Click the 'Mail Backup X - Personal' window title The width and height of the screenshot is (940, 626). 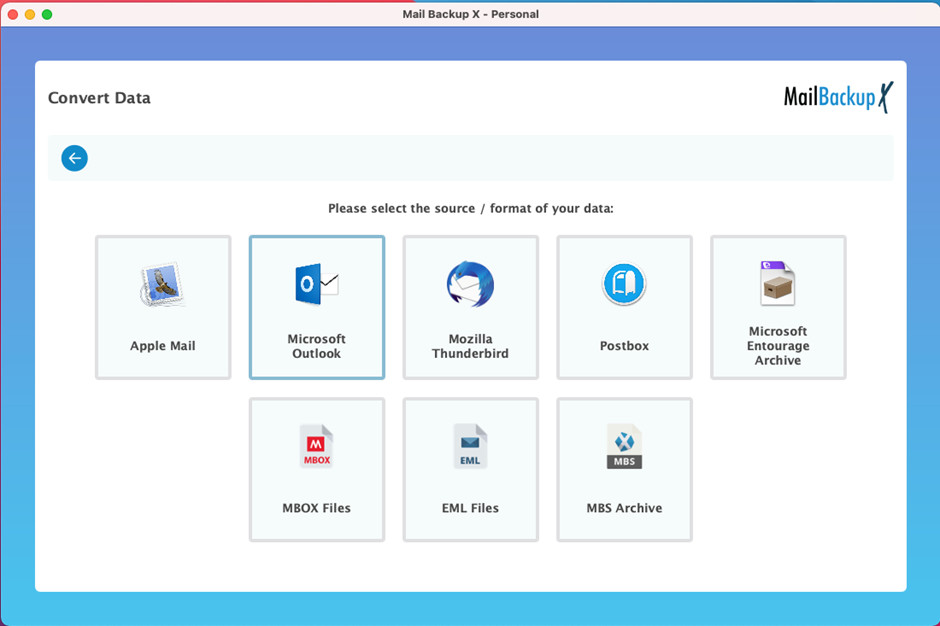click(471, 14)
